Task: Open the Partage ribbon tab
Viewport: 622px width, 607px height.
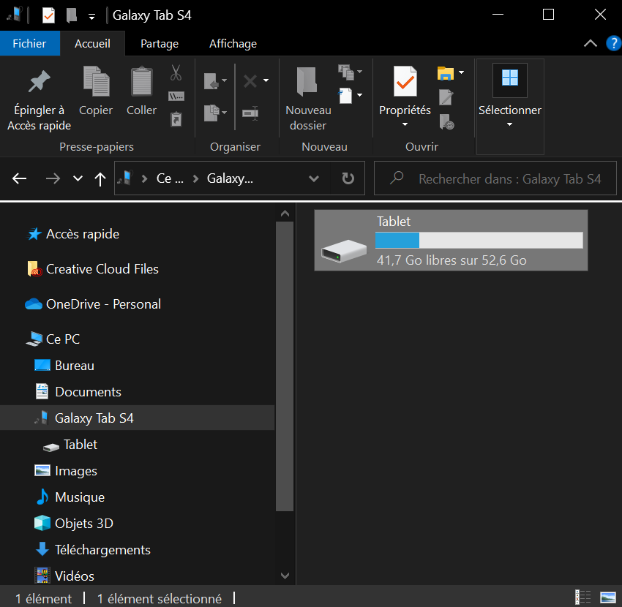Action: pyautogui.click(x=159, y=44)
